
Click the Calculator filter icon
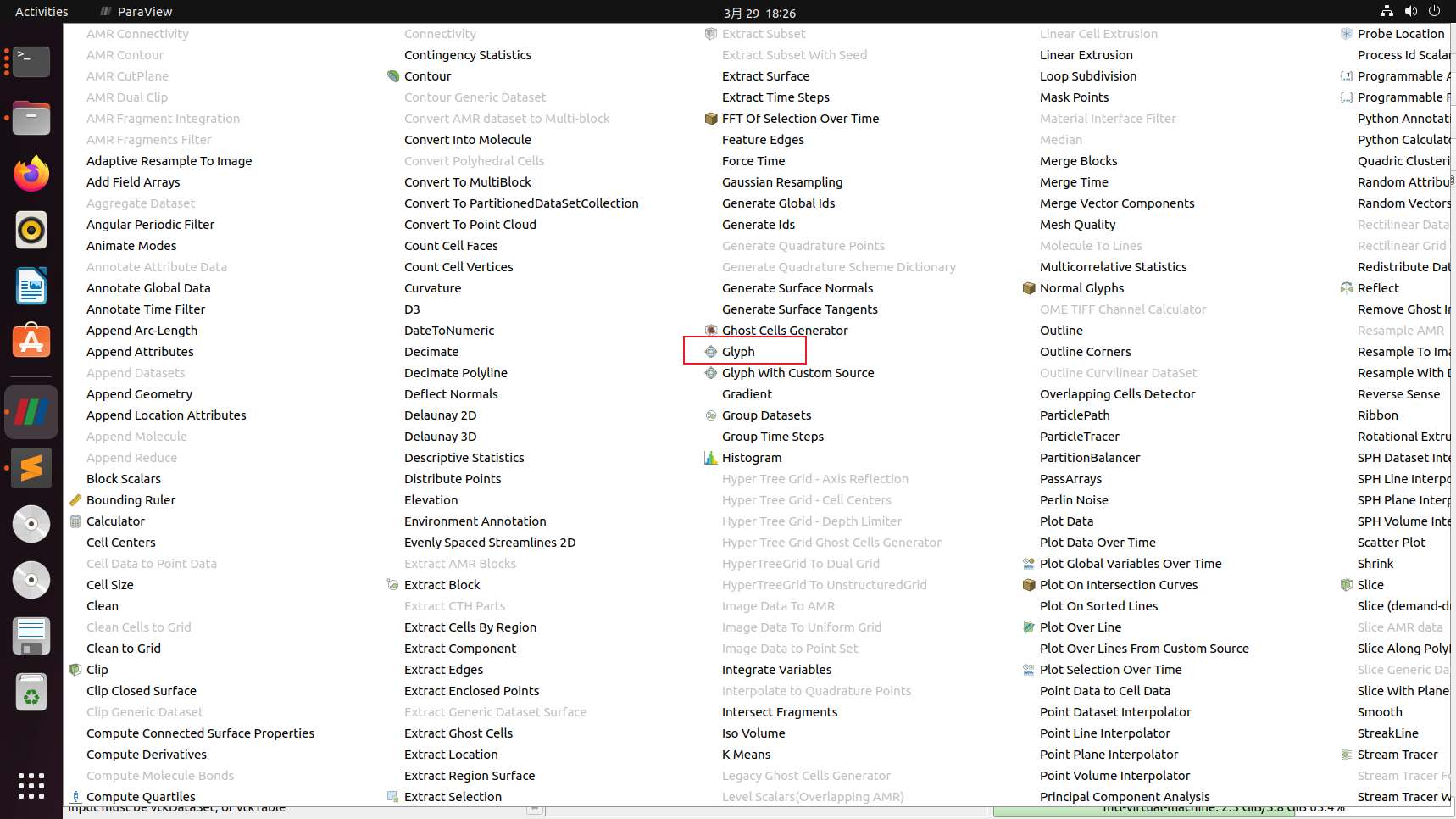tap(75, 521)
